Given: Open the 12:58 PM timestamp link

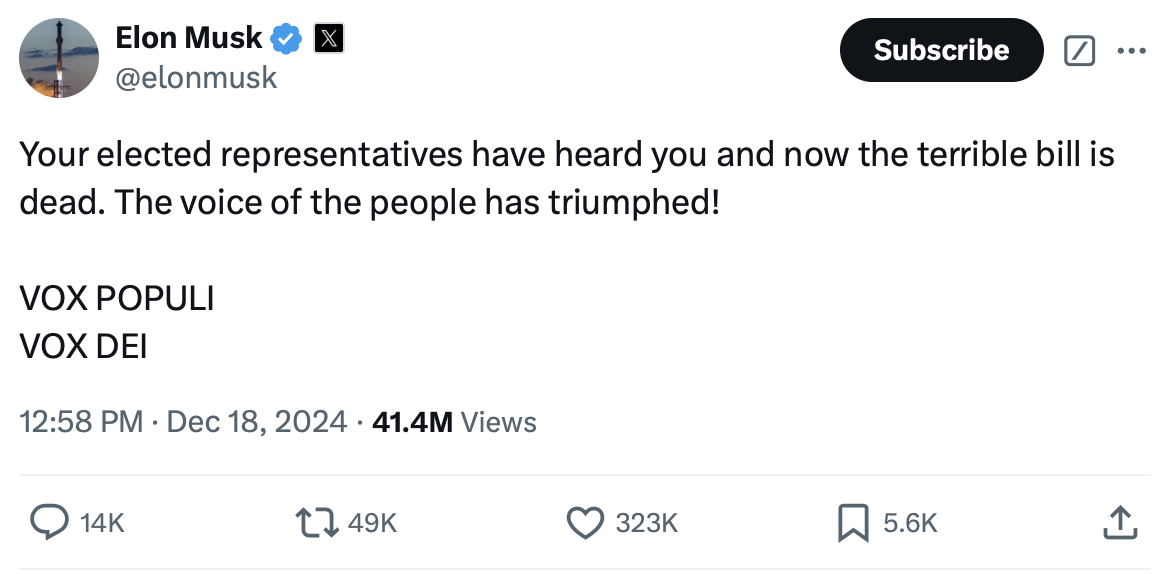Looking at the screenshot, I should pyautogui.click(x=82, y=422).
